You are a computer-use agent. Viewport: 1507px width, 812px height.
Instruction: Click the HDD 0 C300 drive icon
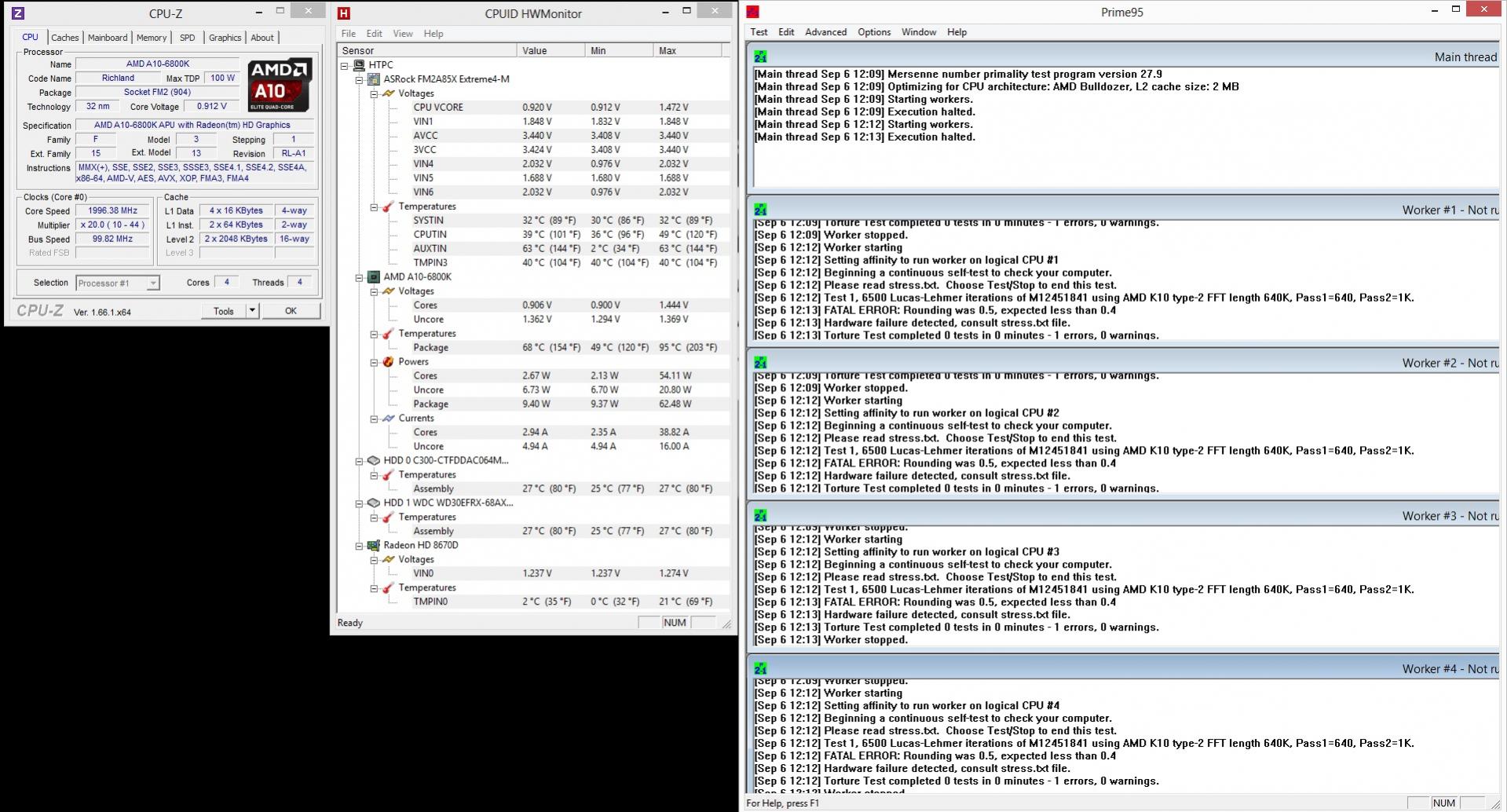tap(374, 461)
